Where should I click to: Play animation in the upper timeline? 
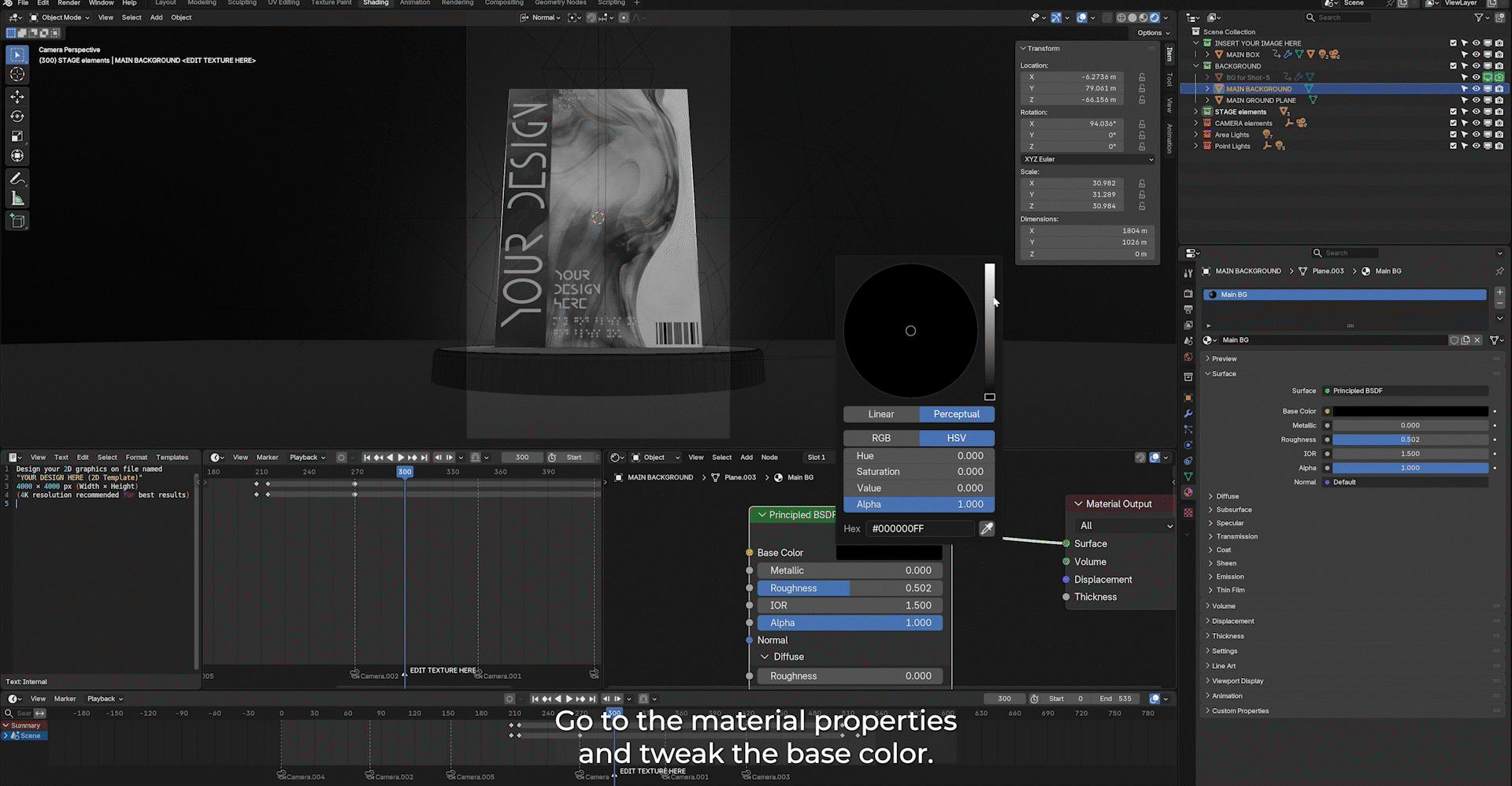click(x=401, y=458)
